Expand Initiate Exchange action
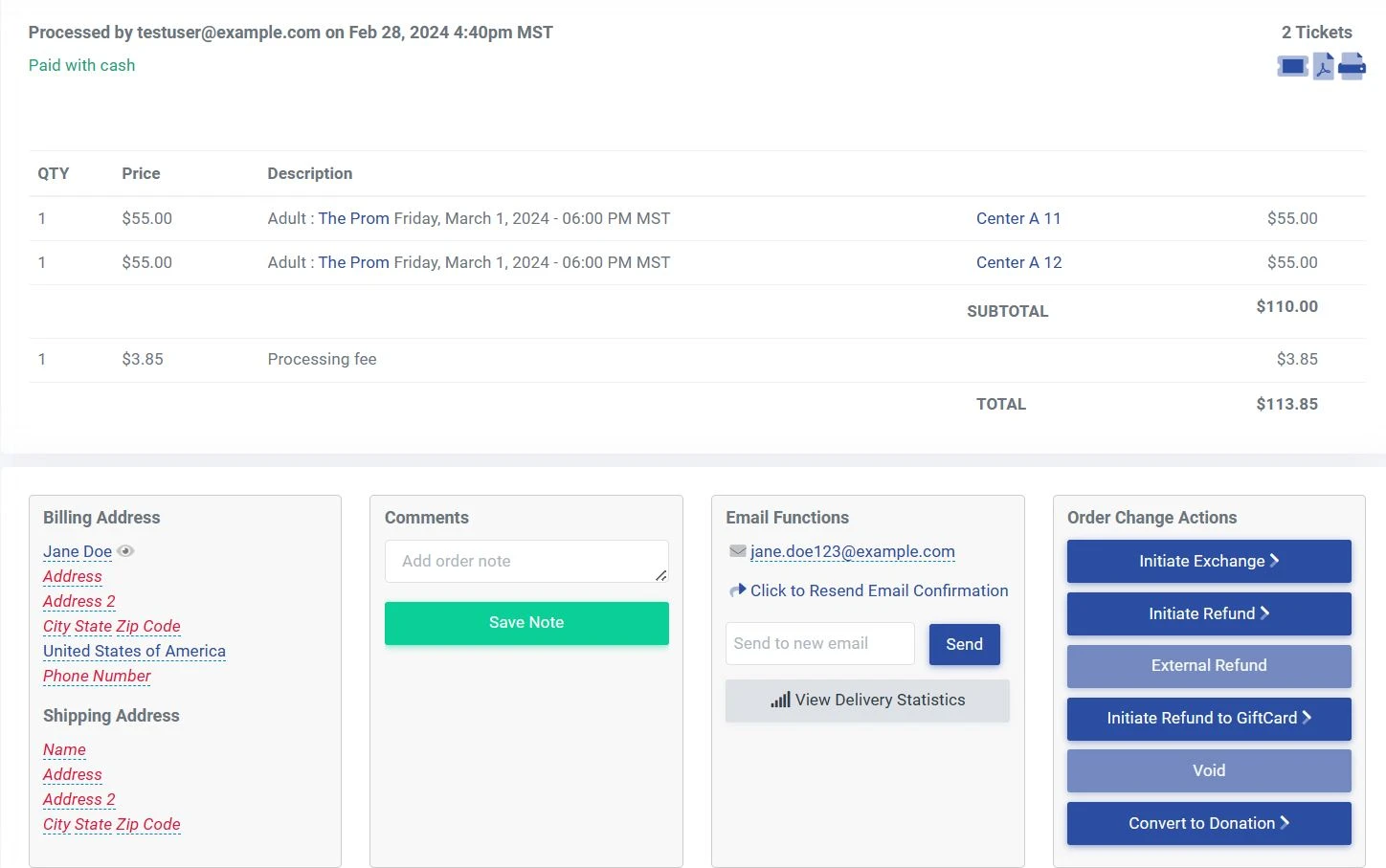Screen dimensions: 1386x868 coord(1208,562)
